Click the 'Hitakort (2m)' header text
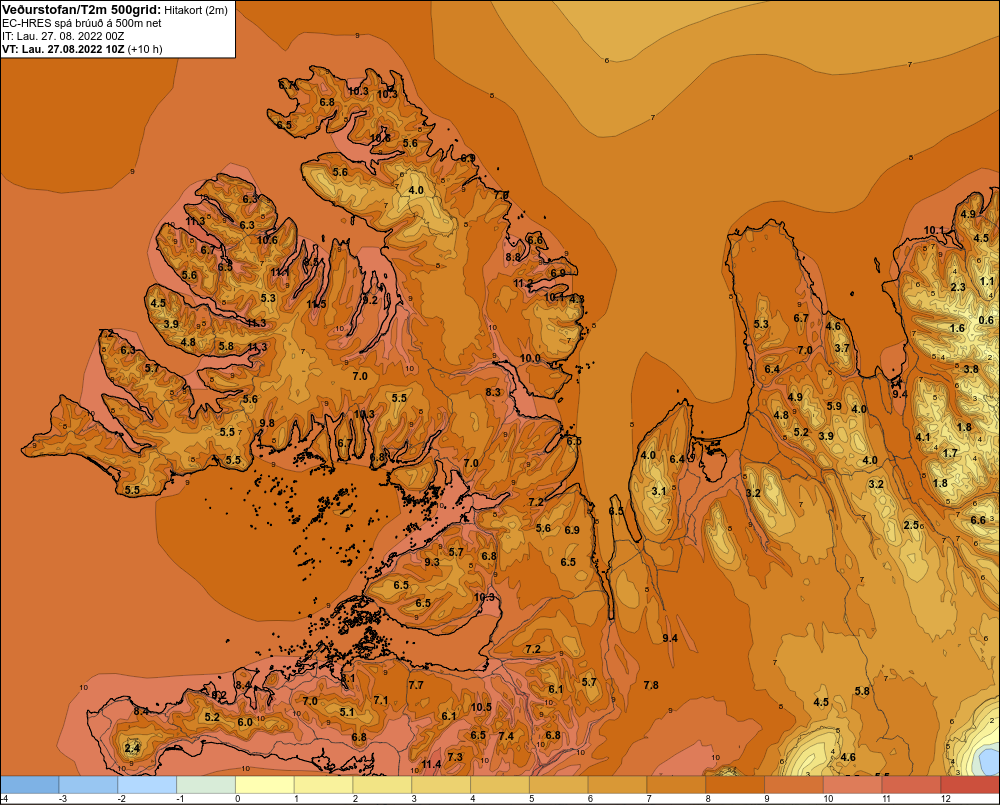The width and height of the screenshot is (1000, 805). (x=196, y=10)
